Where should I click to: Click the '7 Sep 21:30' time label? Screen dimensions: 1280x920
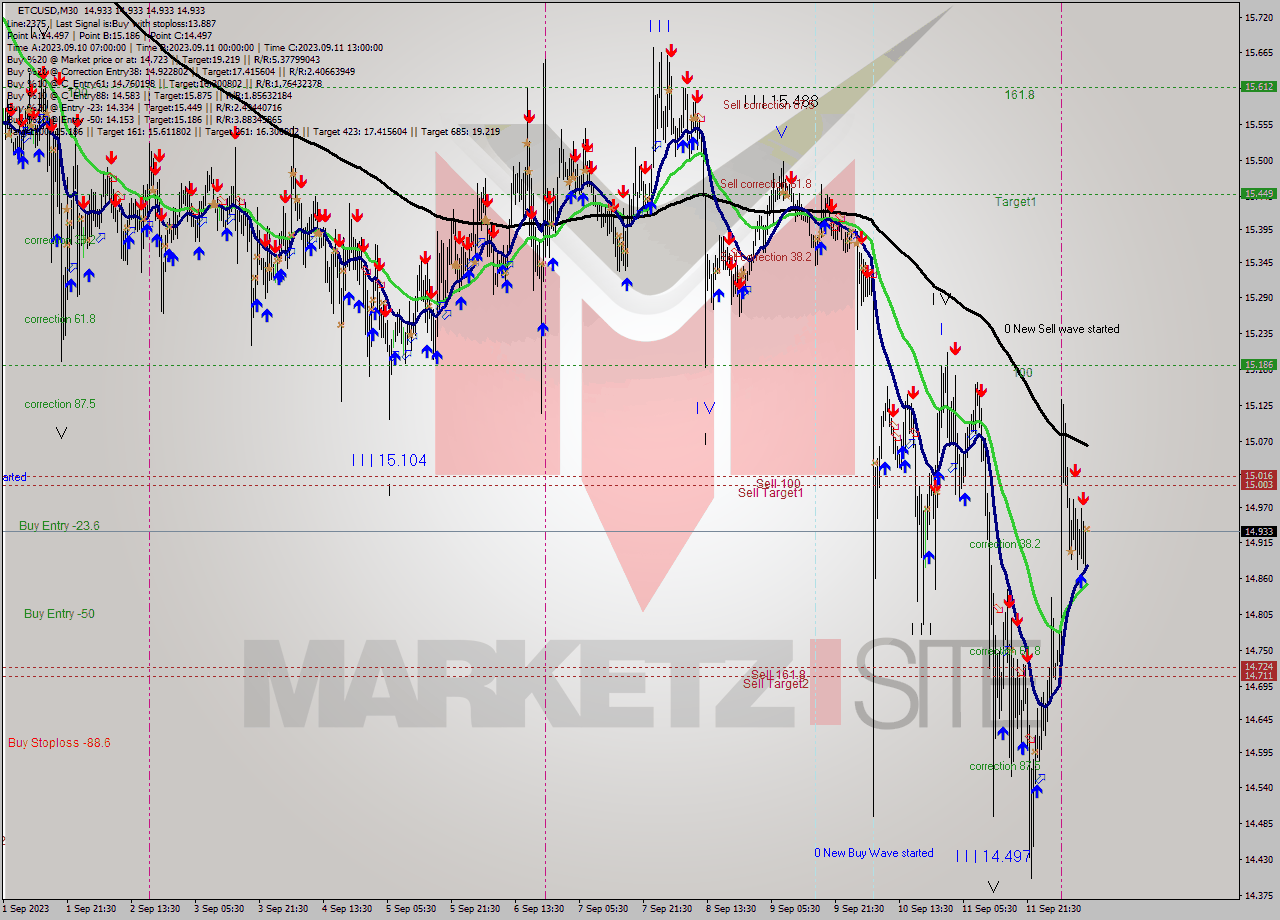(667, 909)
